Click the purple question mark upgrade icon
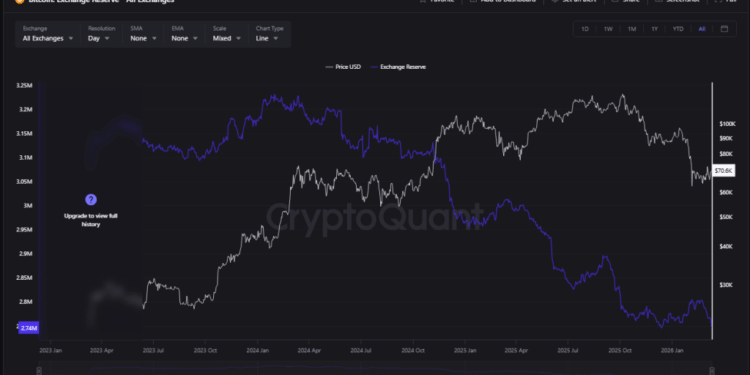The height and width of the screenshot is (375, 750). [91, 199]
